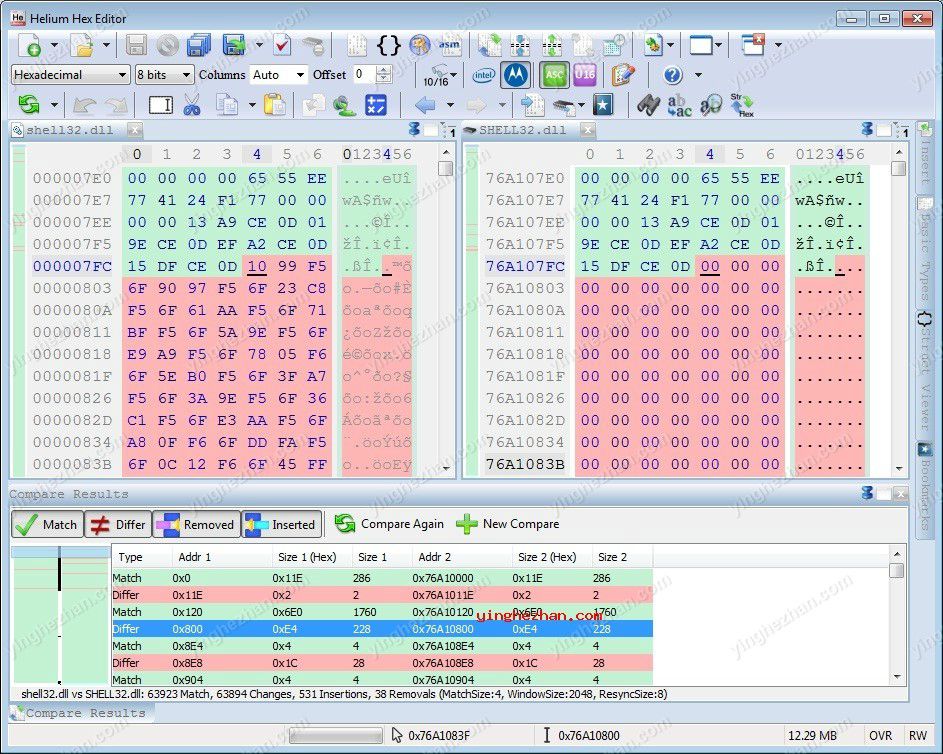Click the Intel byte order icon
The width and height of the screenshot is (943, 754).
pos(484,75)
